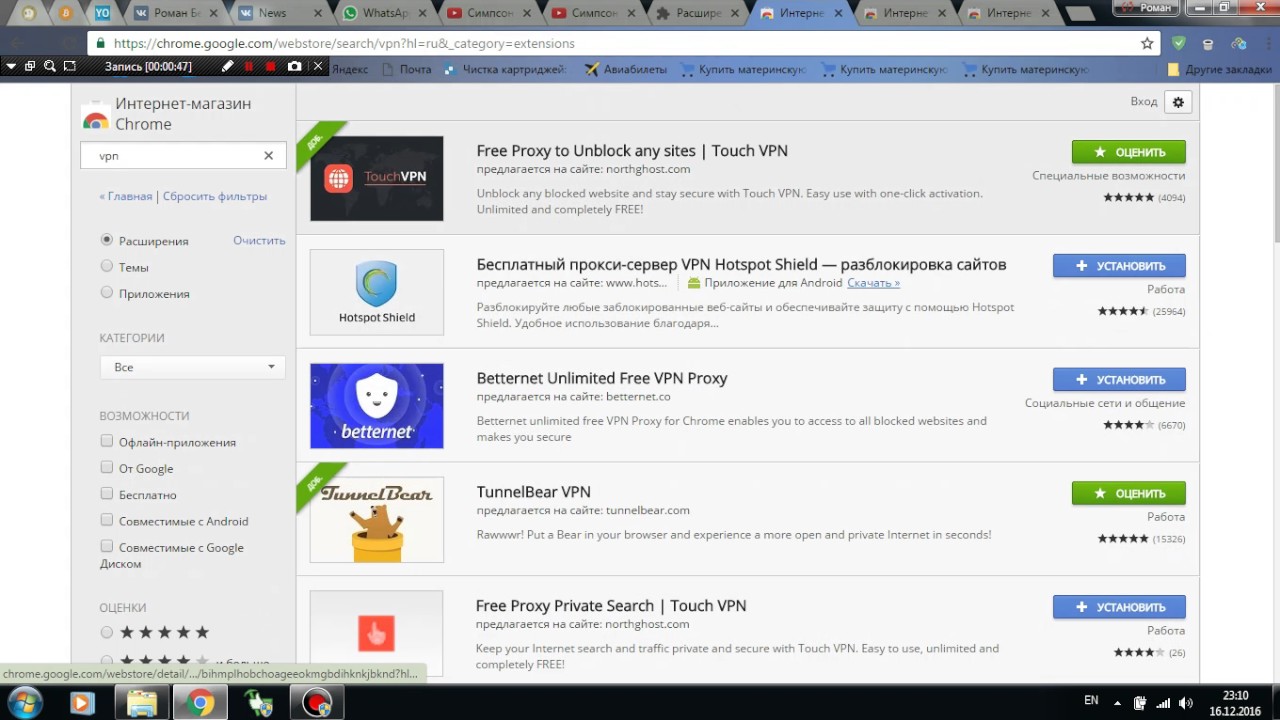Screen dimensions: 1280x720
Task: Click Сбросить фильтры link
Action: click(215, 196)
